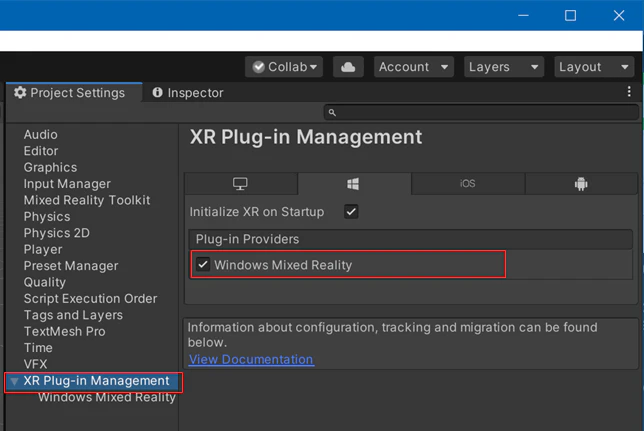Open Tags and Layers settings
The image size is (644, 431).
pyautogui.click(x=73, y=315)
